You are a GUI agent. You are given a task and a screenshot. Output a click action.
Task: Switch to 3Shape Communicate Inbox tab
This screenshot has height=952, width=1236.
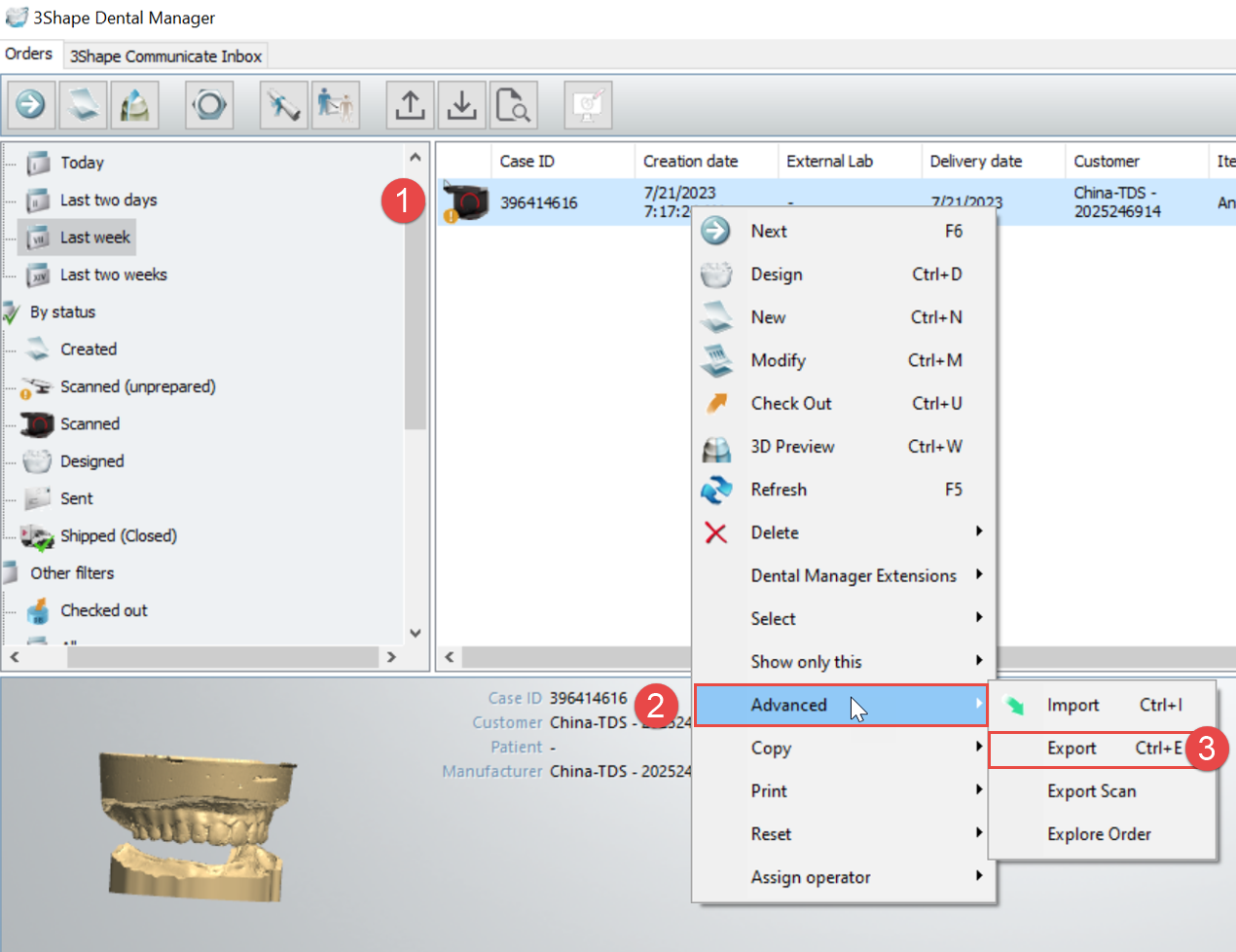[165, 56]
